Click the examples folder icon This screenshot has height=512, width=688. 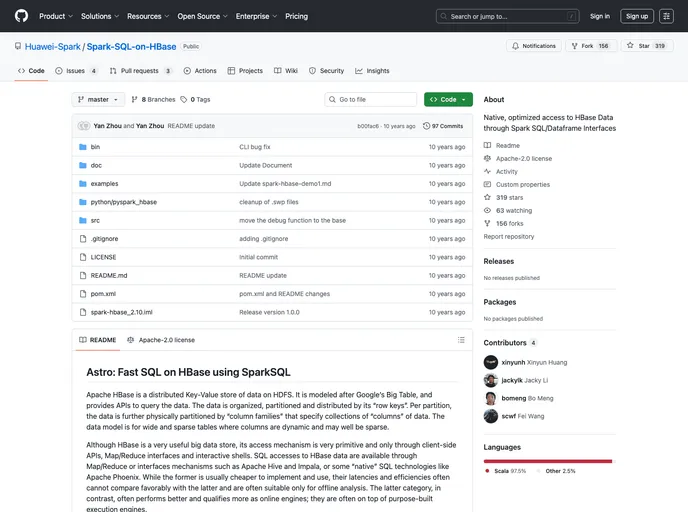point(82,184)
